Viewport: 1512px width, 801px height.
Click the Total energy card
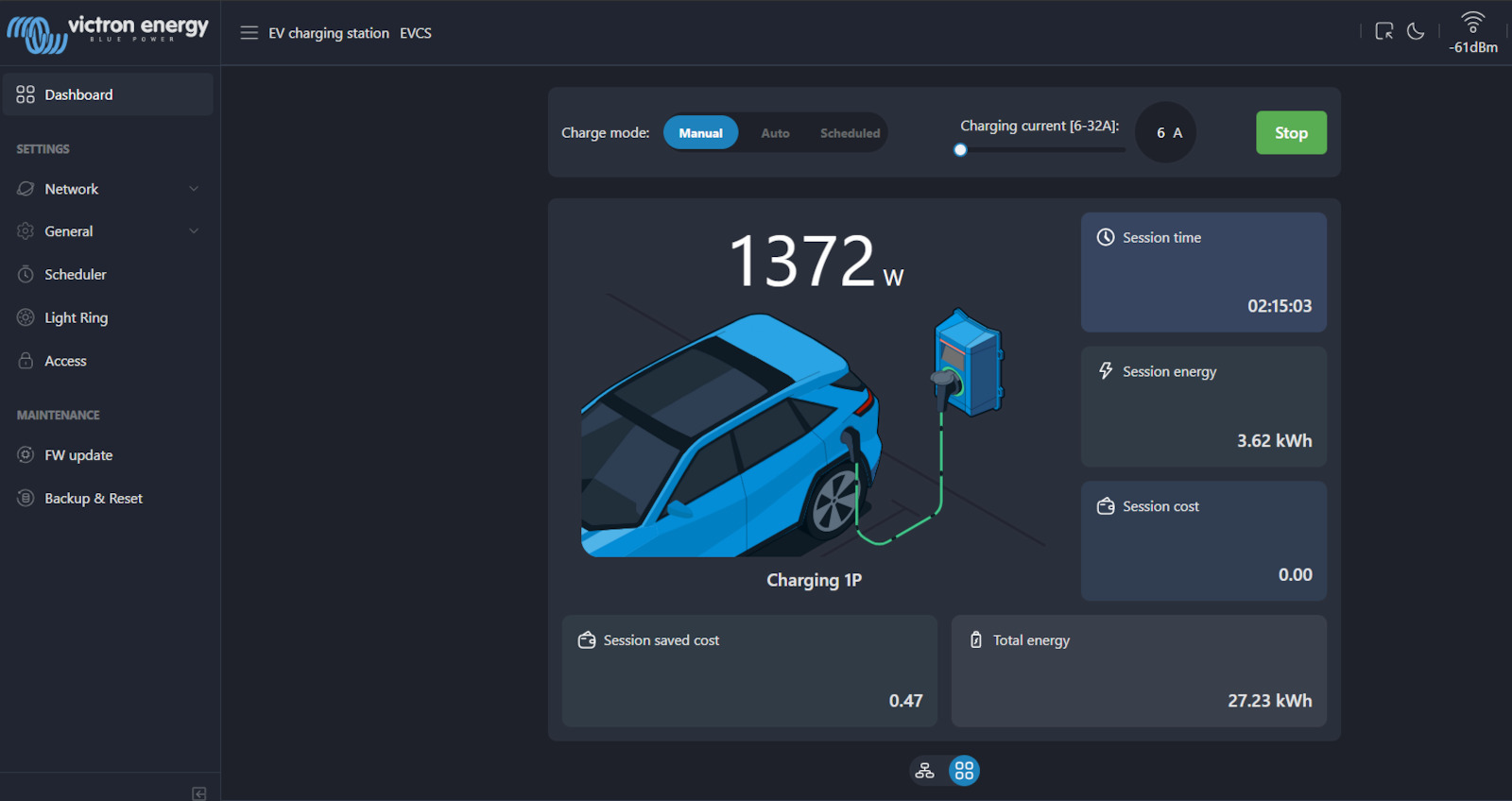pyautogui.click(x=1139, y=672)
